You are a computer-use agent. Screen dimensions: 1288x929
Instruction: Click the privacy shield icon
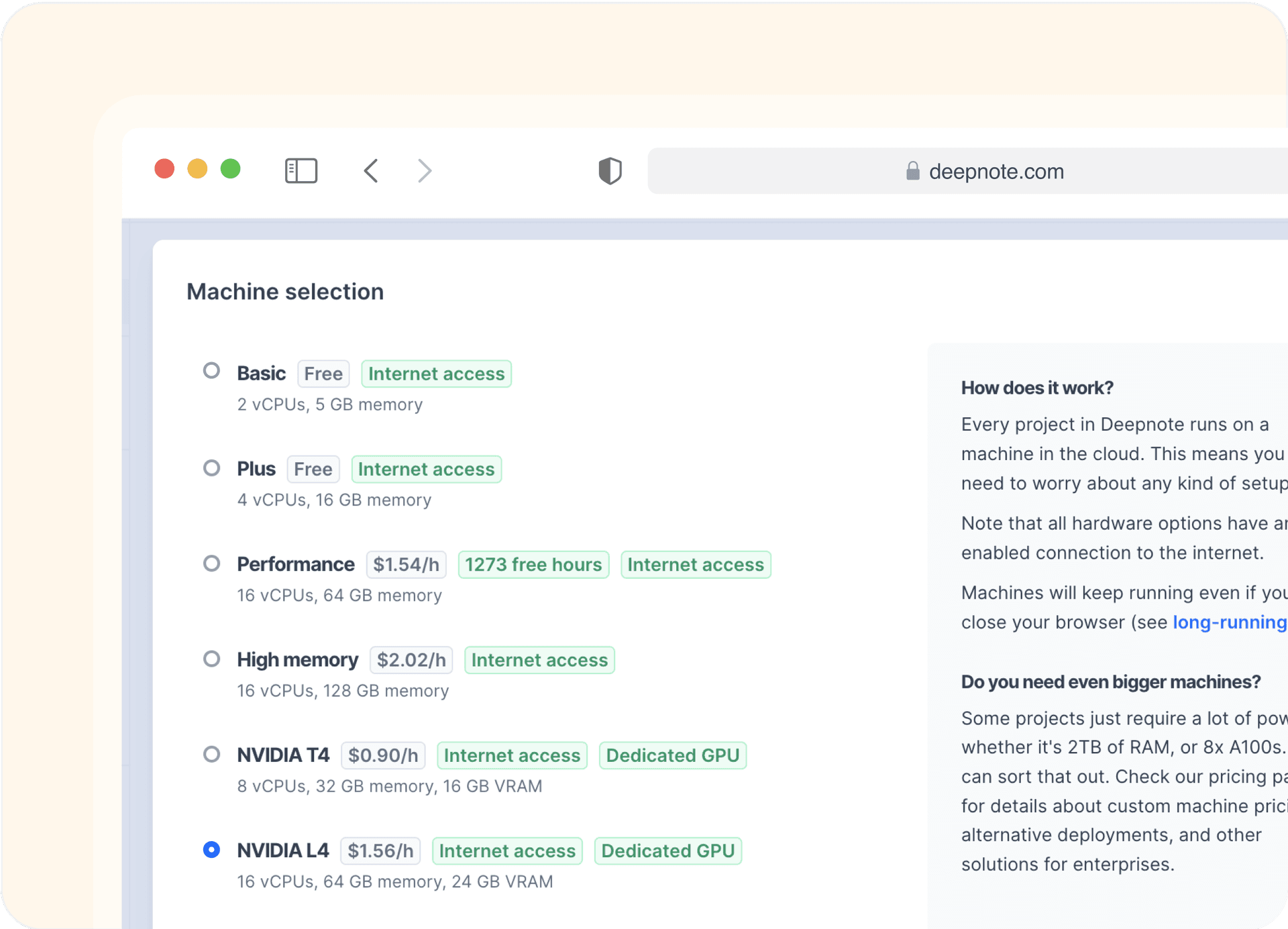[x=610, y=170]
